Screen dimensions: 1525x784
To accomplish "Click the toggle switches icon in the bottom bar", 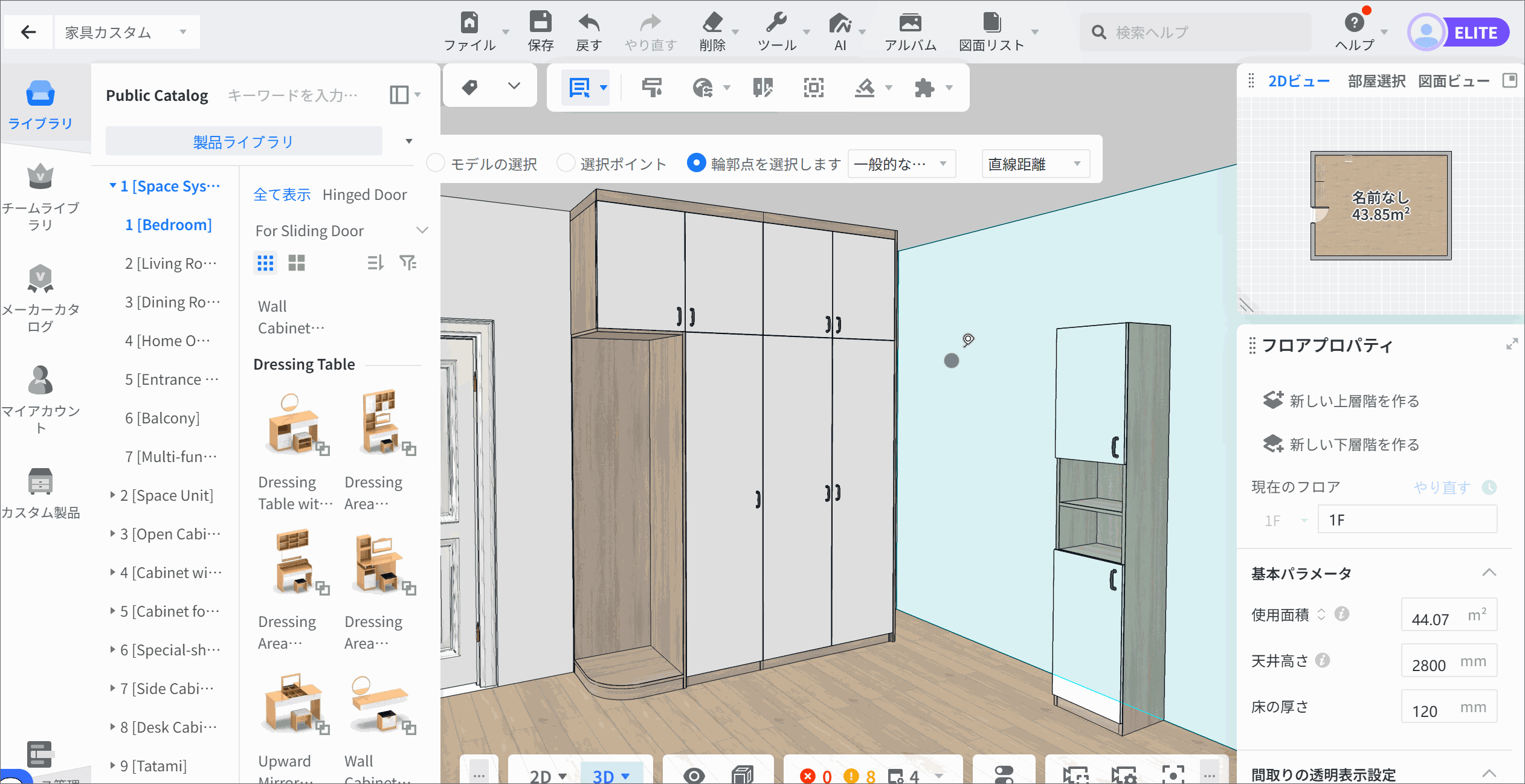I will 1004,776.
